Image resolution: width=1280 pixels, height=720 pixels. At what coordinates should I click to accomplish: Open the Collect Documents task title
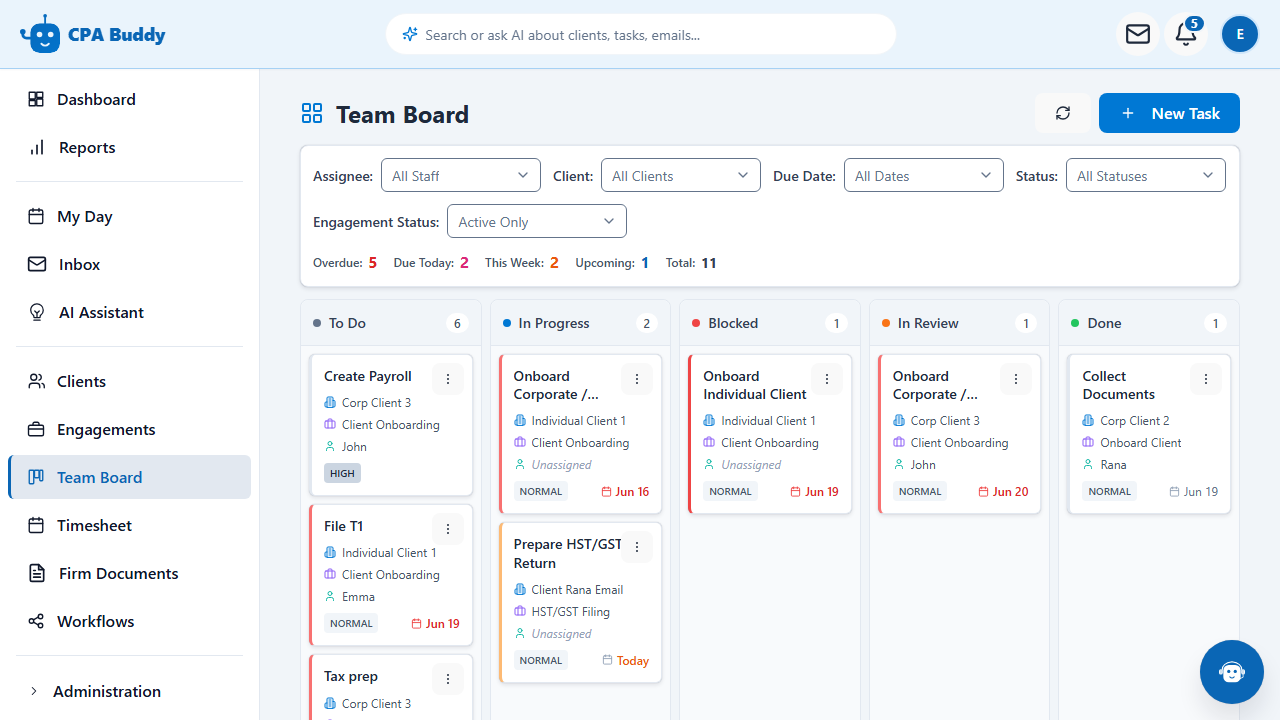1119,385
